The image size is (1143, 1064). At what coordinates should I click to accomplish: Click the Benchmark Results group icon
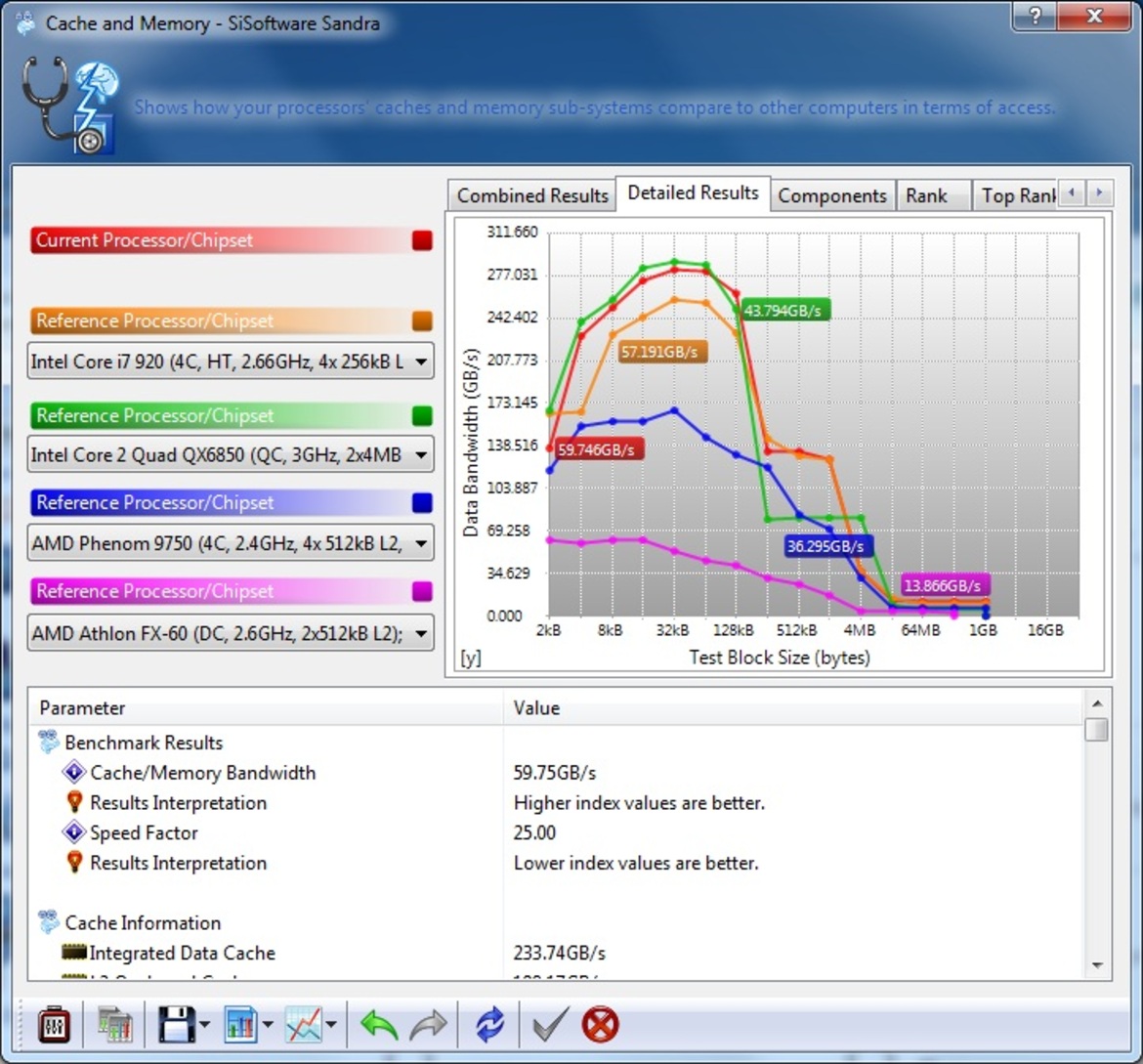pos(48,743)
